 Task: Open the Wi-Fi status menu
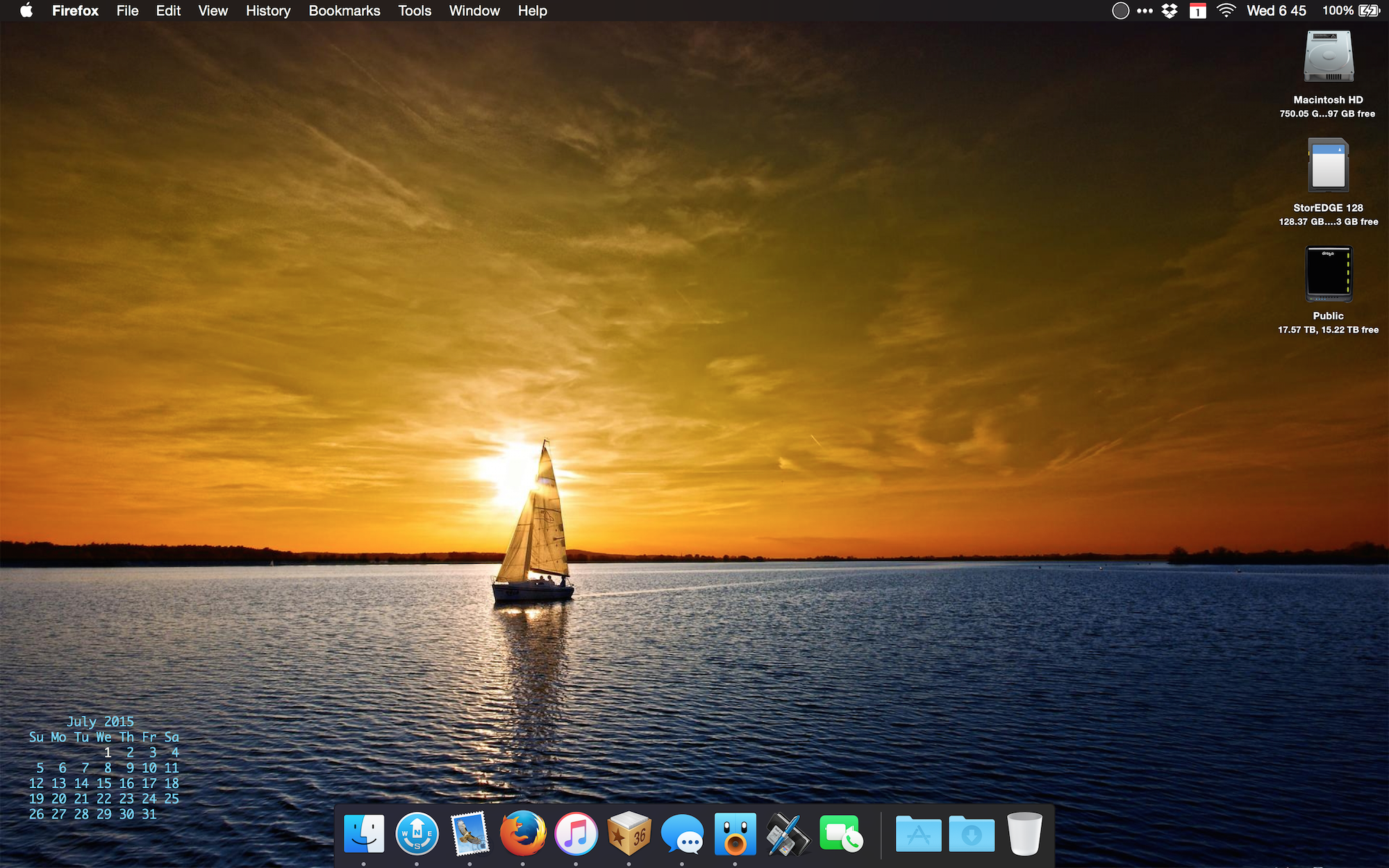coord(1226,10)
